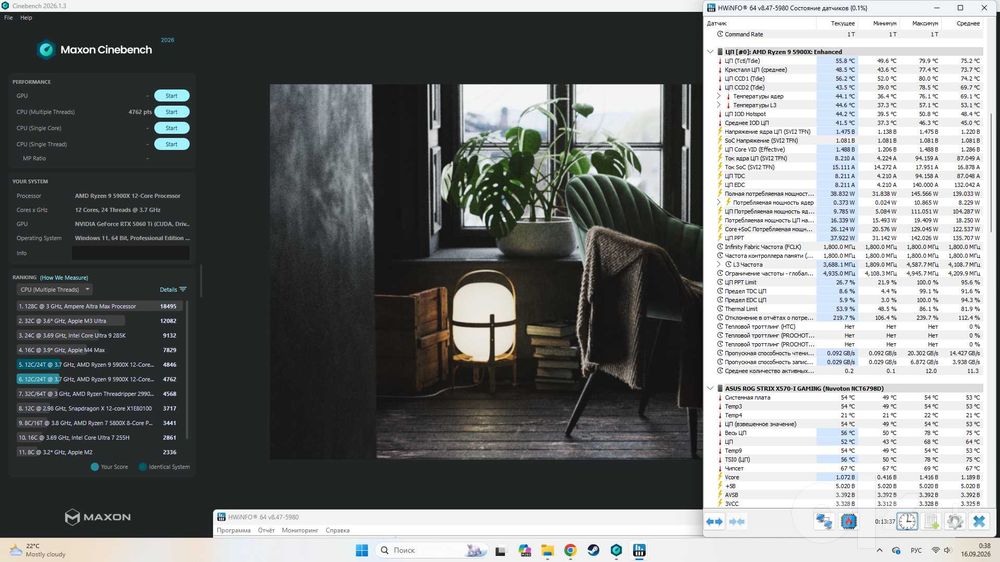Select ranking row AMD Ryzen Threadripper 2990
The image size is (1000, 562).
click(99, 394)
